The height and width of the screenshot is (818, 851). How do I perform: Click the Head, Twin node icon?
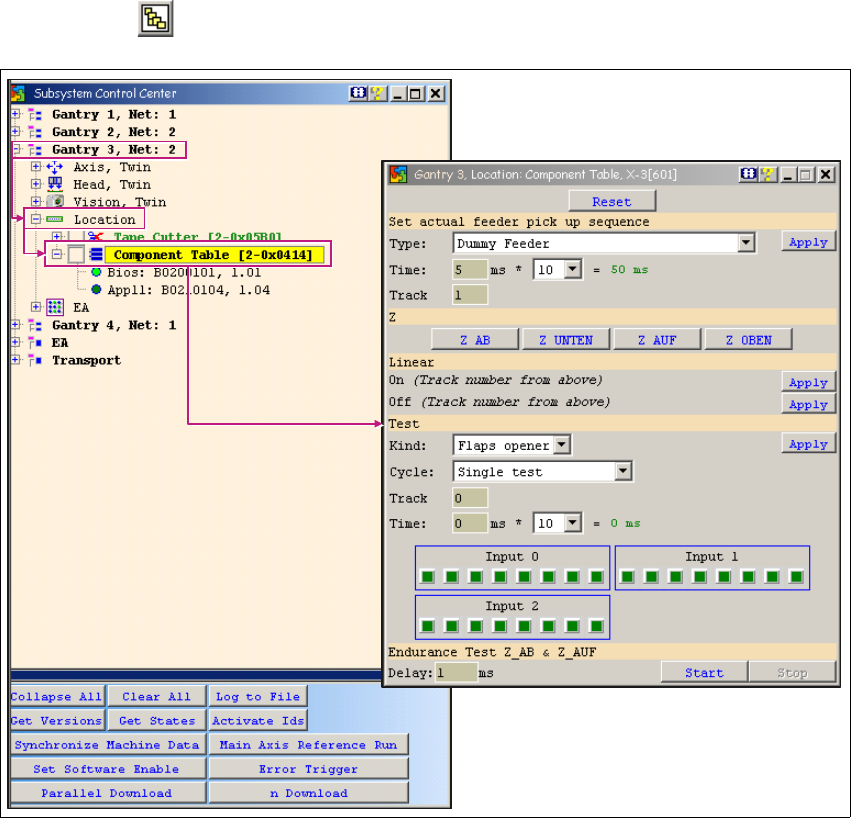(x=56, y=184)
